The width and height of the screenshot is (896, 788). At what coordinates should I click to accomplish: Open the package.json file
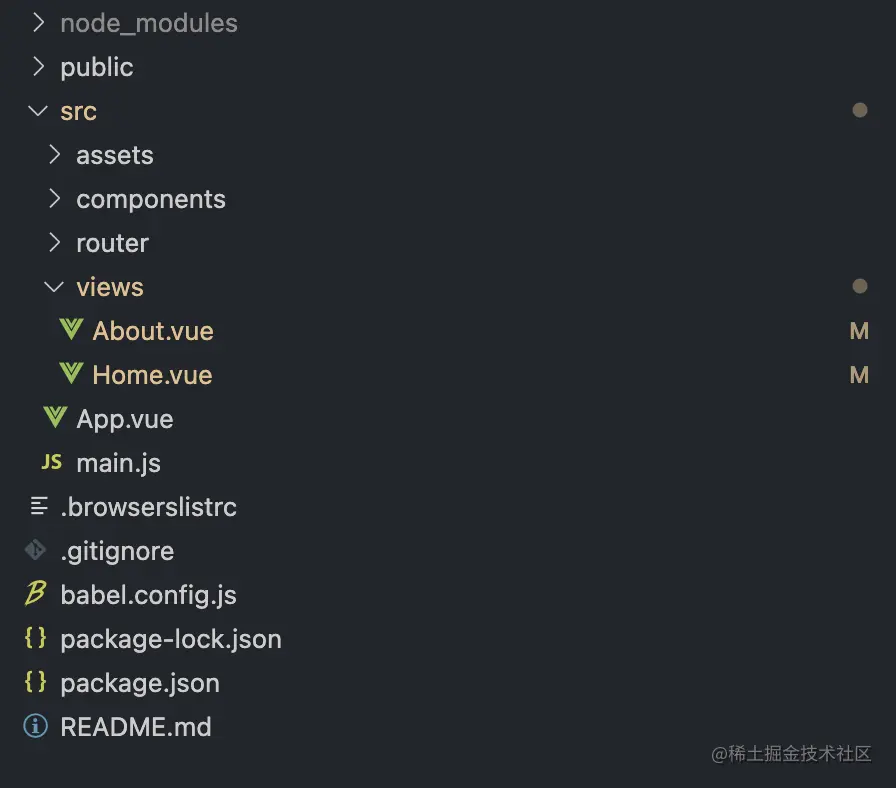pyautogui.click(x=139, y=683)
